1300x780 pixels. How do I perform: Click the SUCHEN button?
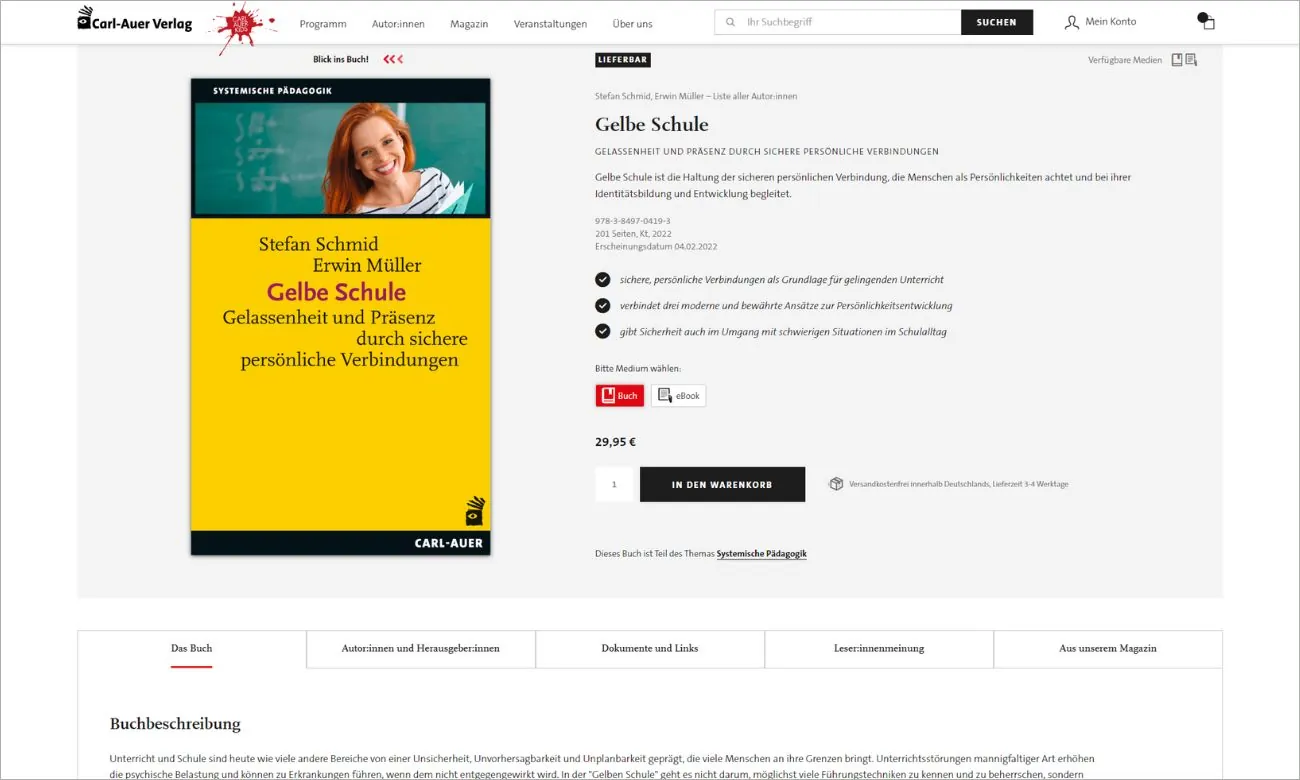pyautogui.click(x=996, y=20)
